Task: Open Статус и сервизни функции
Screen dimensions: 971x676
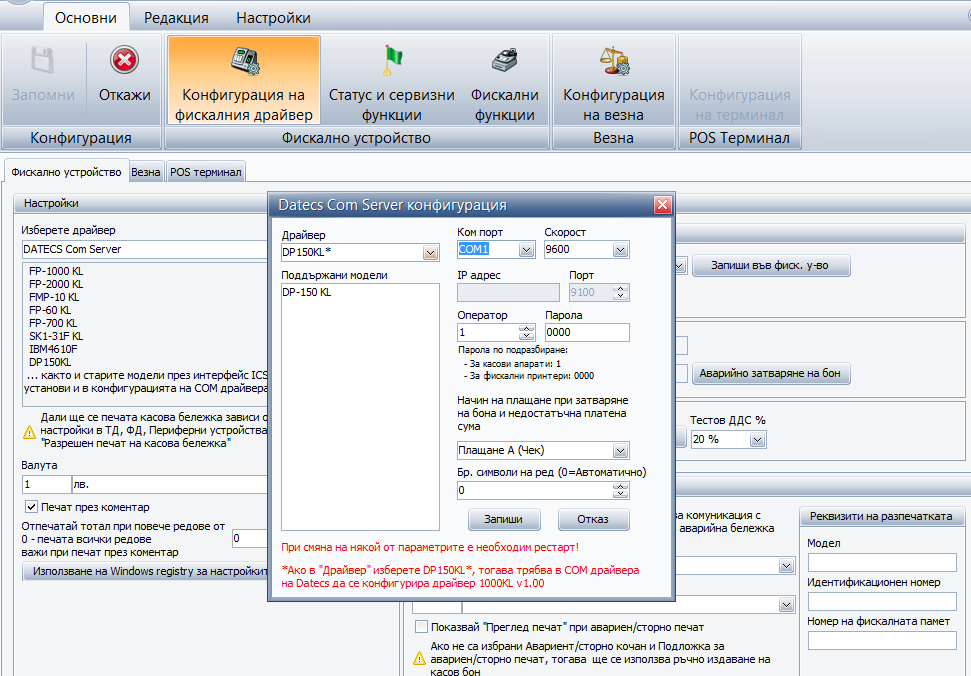Action: click(391, 80)
